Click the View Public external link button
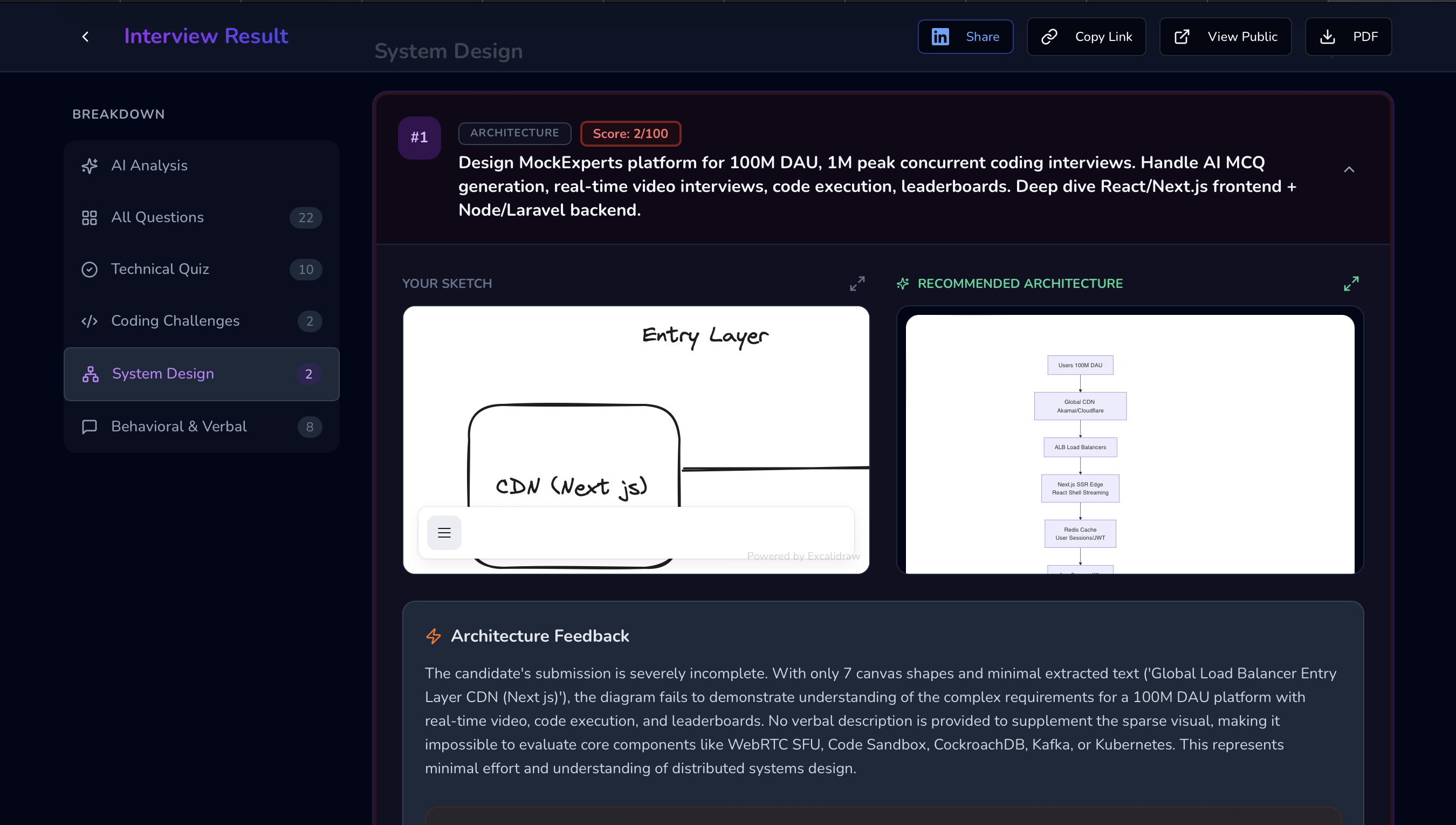 point(1225,36)
